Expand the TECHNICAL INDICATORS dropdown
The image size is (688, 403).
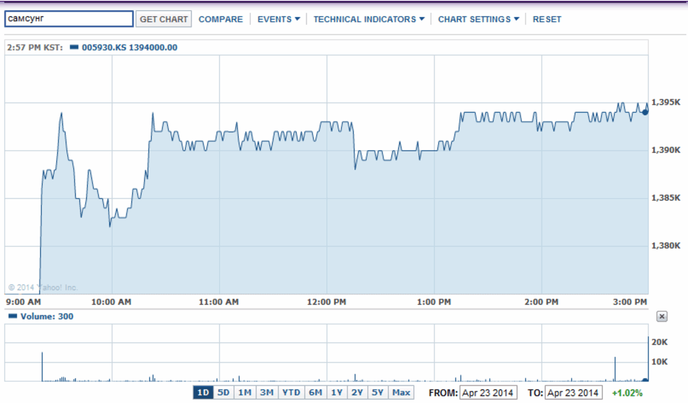tap(369, 19)
